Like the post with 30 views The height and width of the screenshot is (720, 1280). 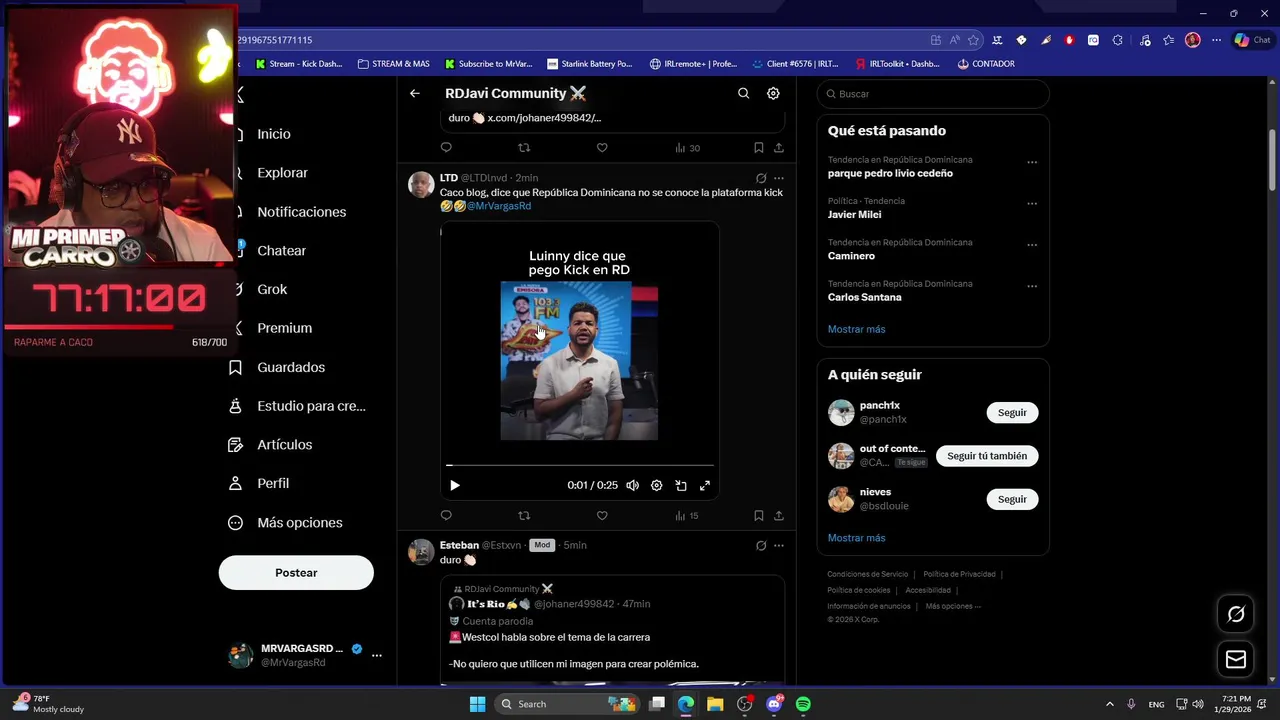pyautogui.click(x=602, y=147)
